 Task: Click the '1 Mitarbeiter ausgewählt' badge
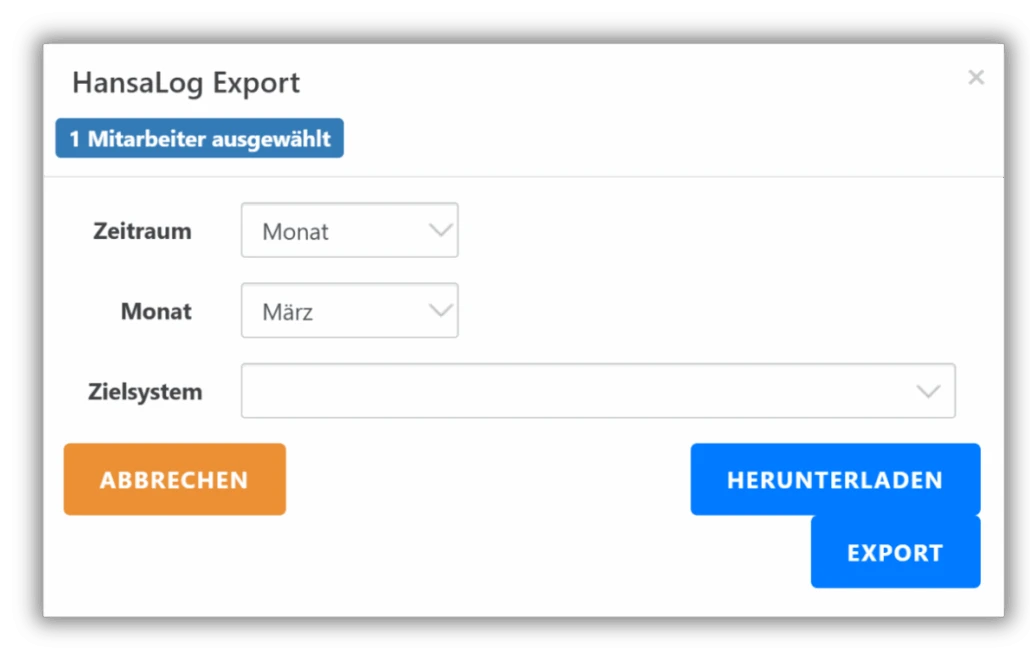click(199, 138)
